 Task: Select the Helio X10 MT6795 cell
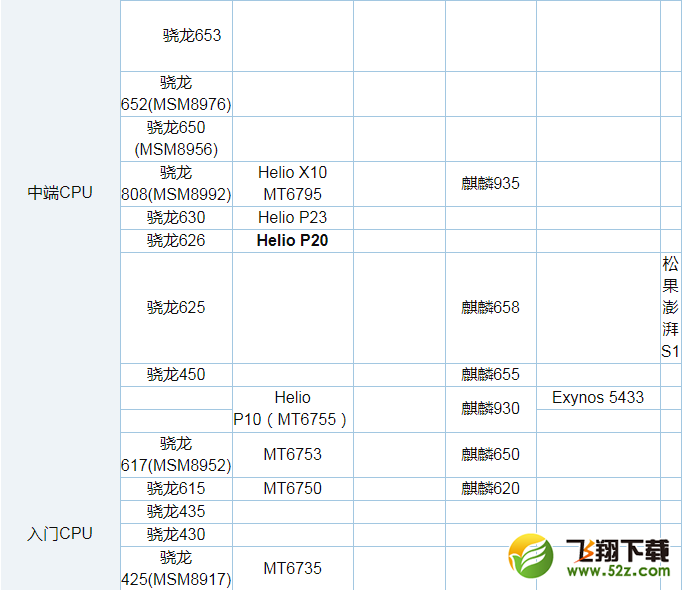coord(292,183)
